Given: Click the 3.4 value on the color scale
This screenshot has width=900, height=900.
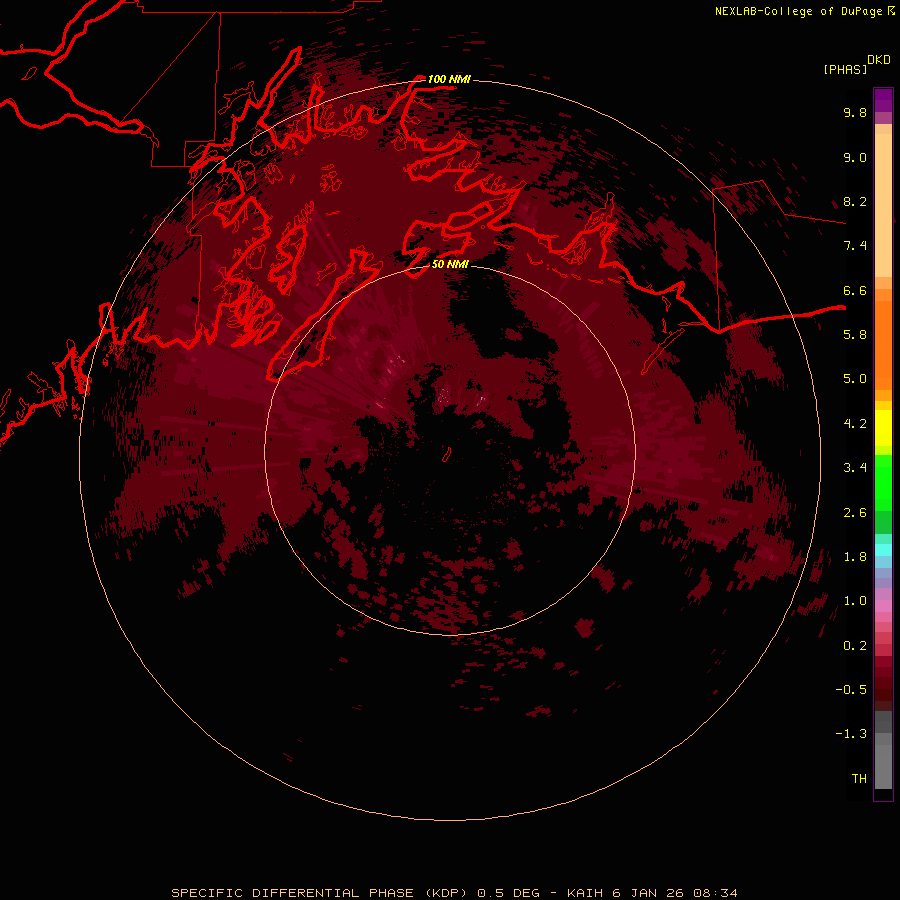Looking at the screenshot, I should (x=855, y=468).
